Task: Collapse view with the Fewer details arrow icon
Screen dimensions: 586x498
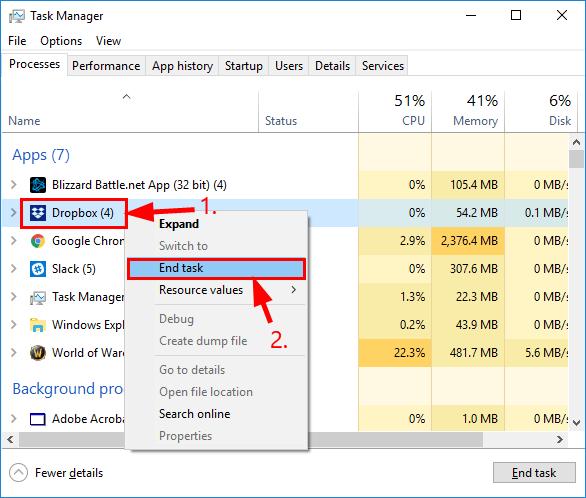Action: pos(18,473)
